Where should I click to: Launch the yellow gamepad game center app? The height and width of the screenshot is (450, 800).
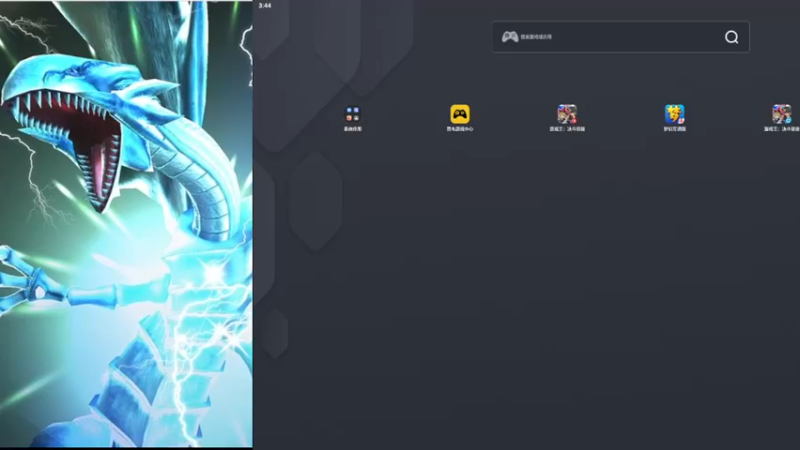pyautogui.click(x=460, y=114)
